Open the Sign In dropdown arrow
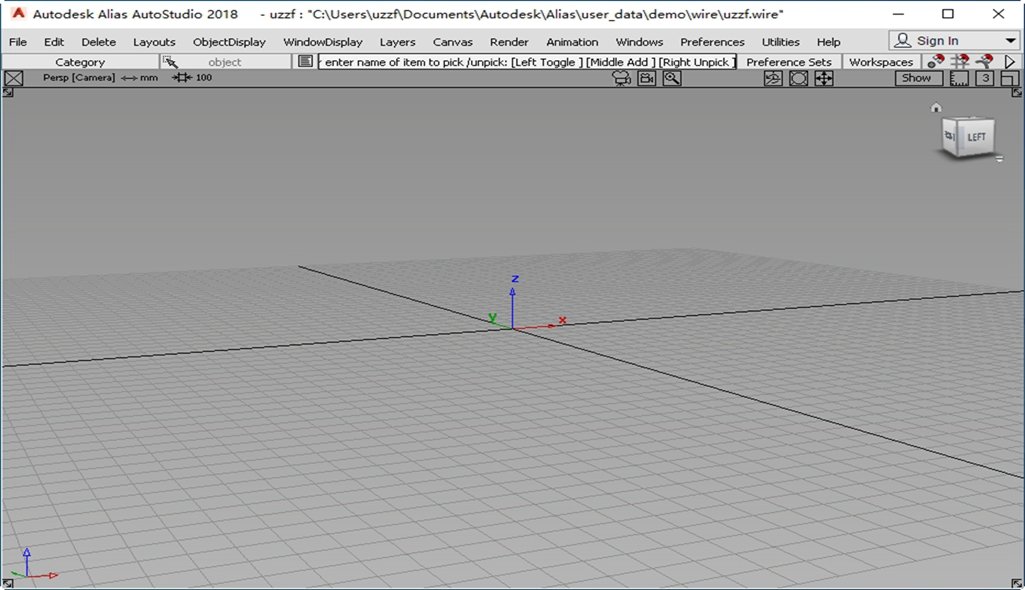Image resolution: width=1025 pixels, height=590 pixels. (x=1011, y=41)
